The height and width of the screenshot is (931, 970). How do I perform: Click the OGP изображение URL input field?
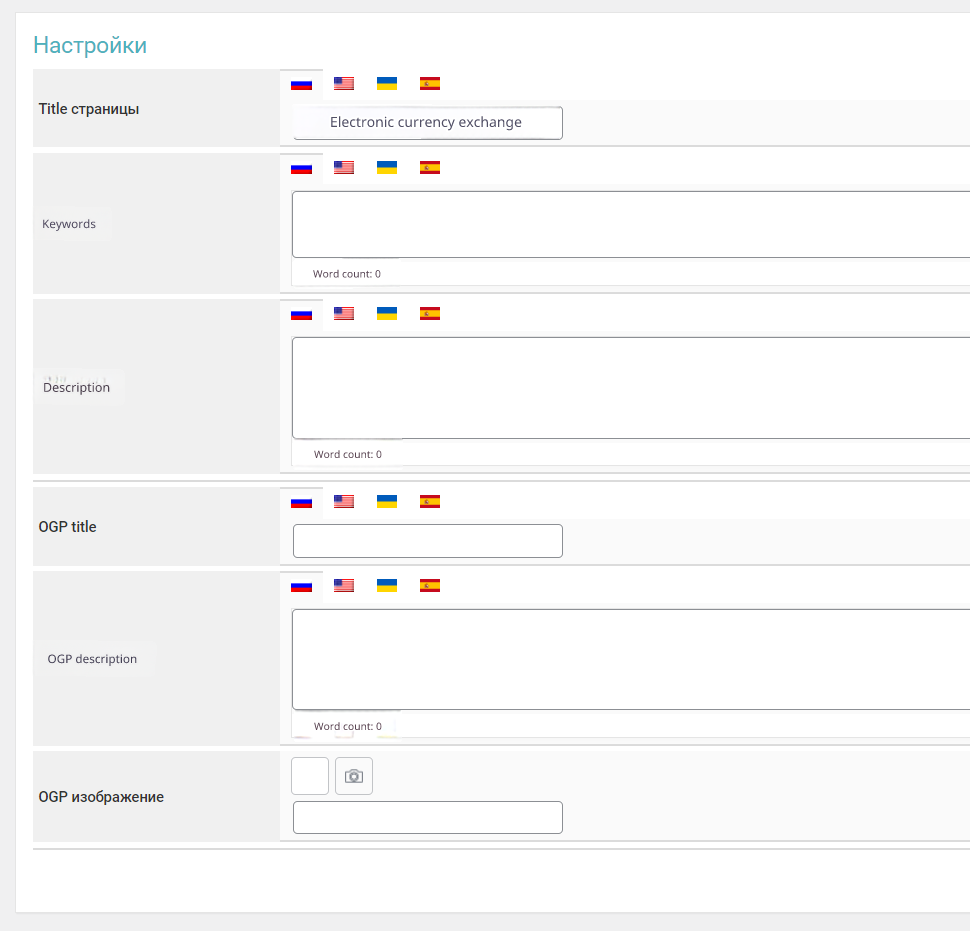[x=427, y=817]
